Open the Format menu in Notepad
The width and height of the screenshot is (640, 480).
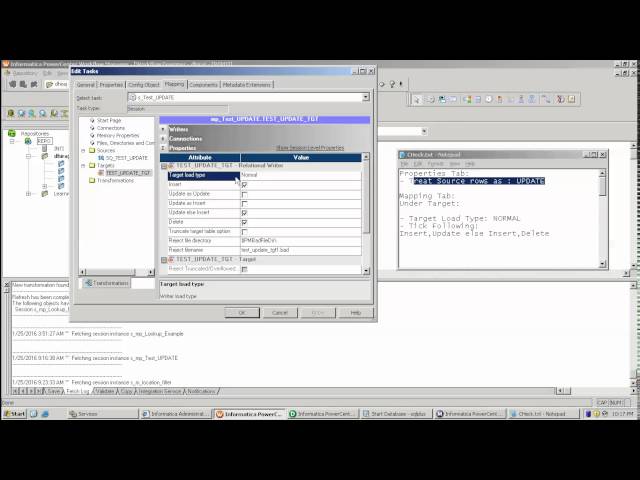[435, 164]
